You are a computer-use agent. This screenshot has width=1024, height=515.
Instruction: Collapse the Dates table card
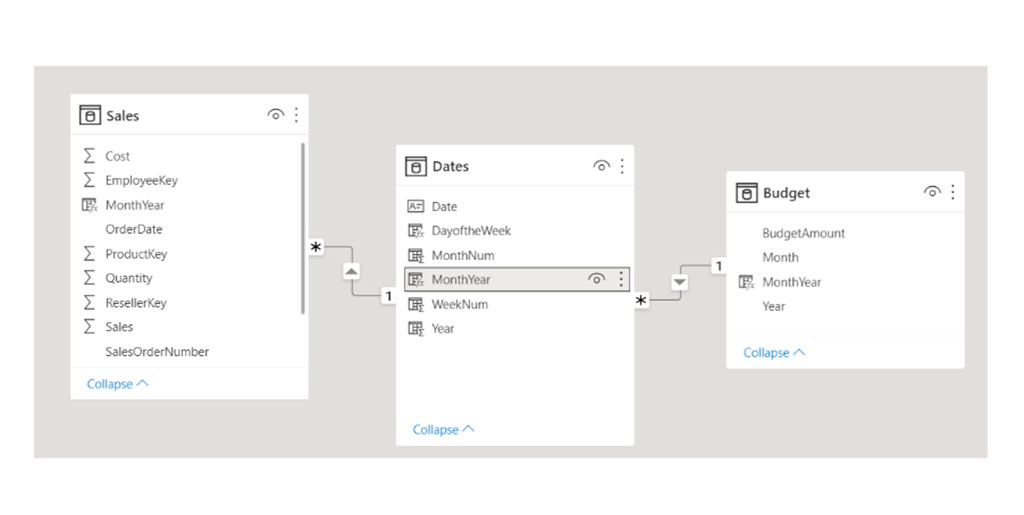pyautogui.click(x=443, y=430)
